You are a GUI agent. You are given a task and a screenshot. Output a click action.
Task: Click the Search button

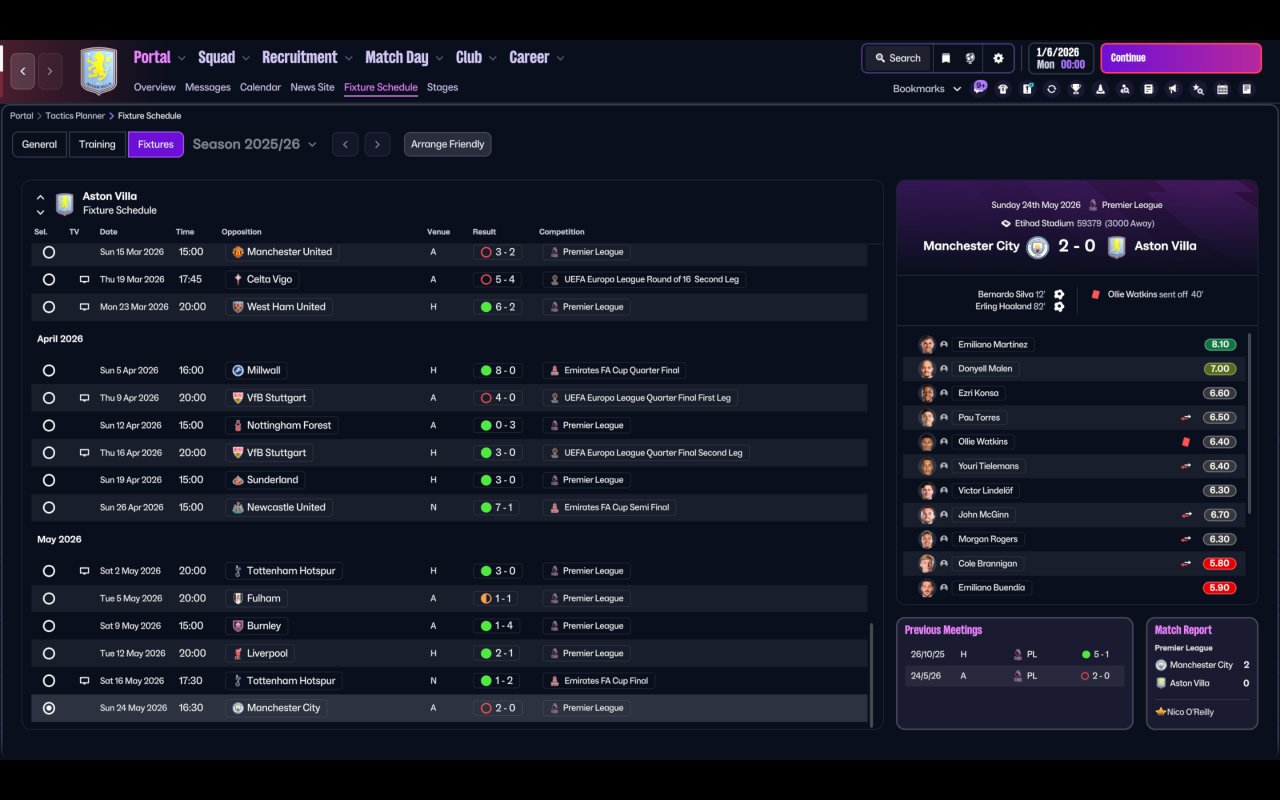click(x=897, y=58)
